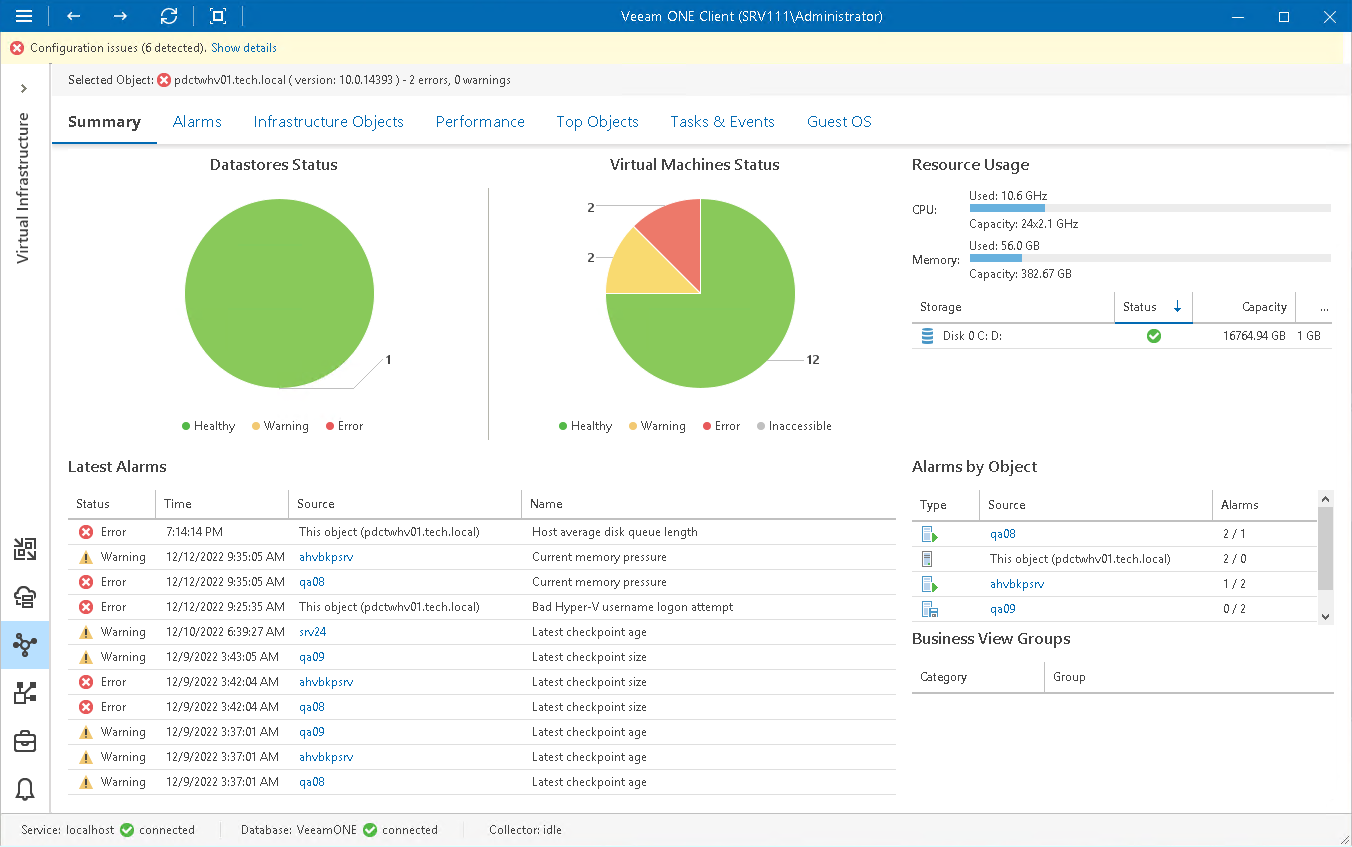The image size is (1352, 847).
Task: Refresh the current view
Action: tap(168, 16)
